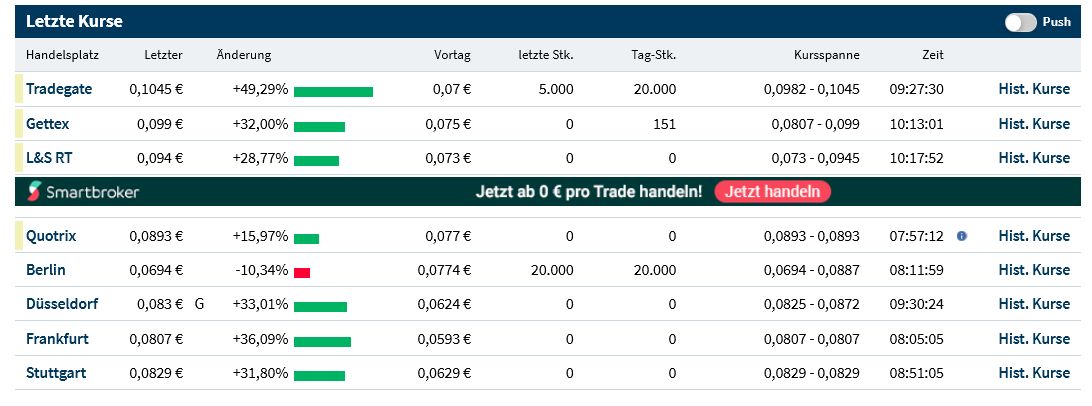
Task: Click the Kursspanne column header
Action: (827, 55)
